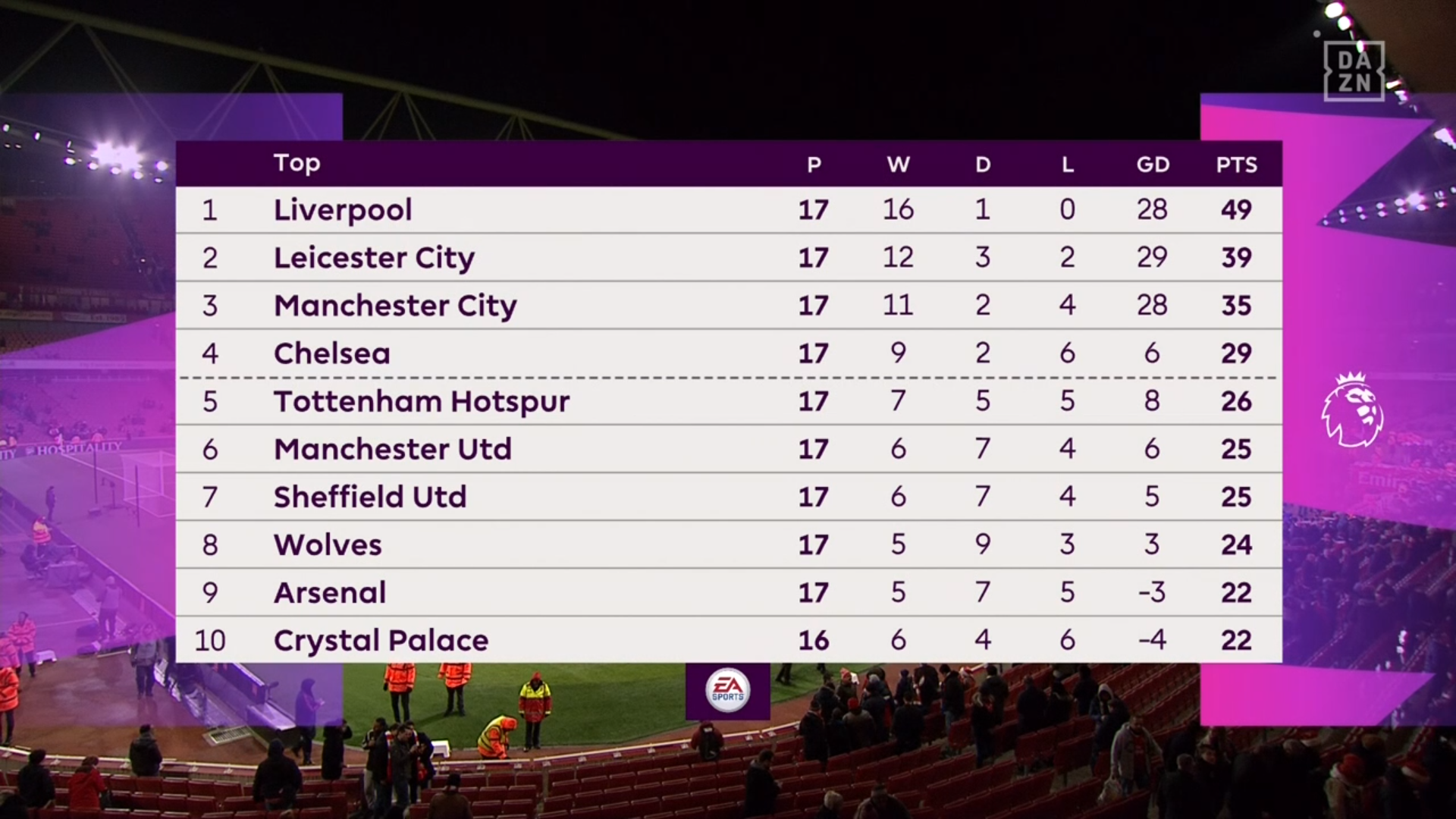Click the GD column header
Image resolution: width=1456 pixels, height=819 pixels.
pyautogui.click(x=1152, y=165)
